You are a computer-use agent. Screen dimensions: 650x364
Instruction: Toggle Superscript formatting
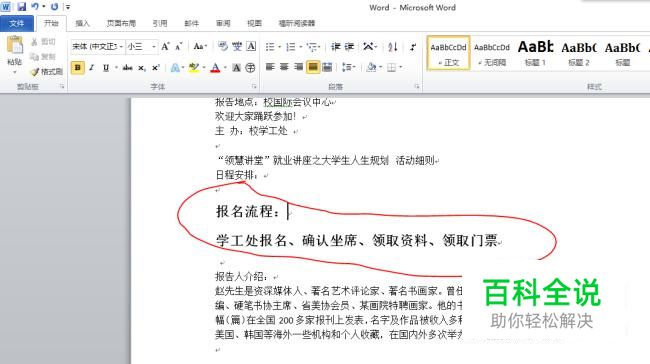(155, 67)
